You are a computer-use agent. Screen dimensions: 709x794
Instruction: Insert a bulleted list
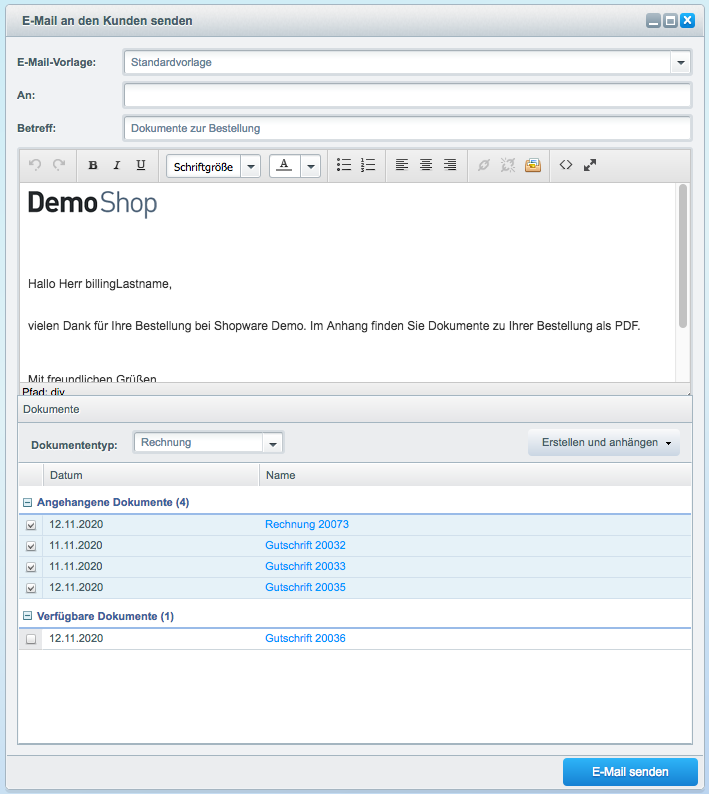[x=344, y=166]
